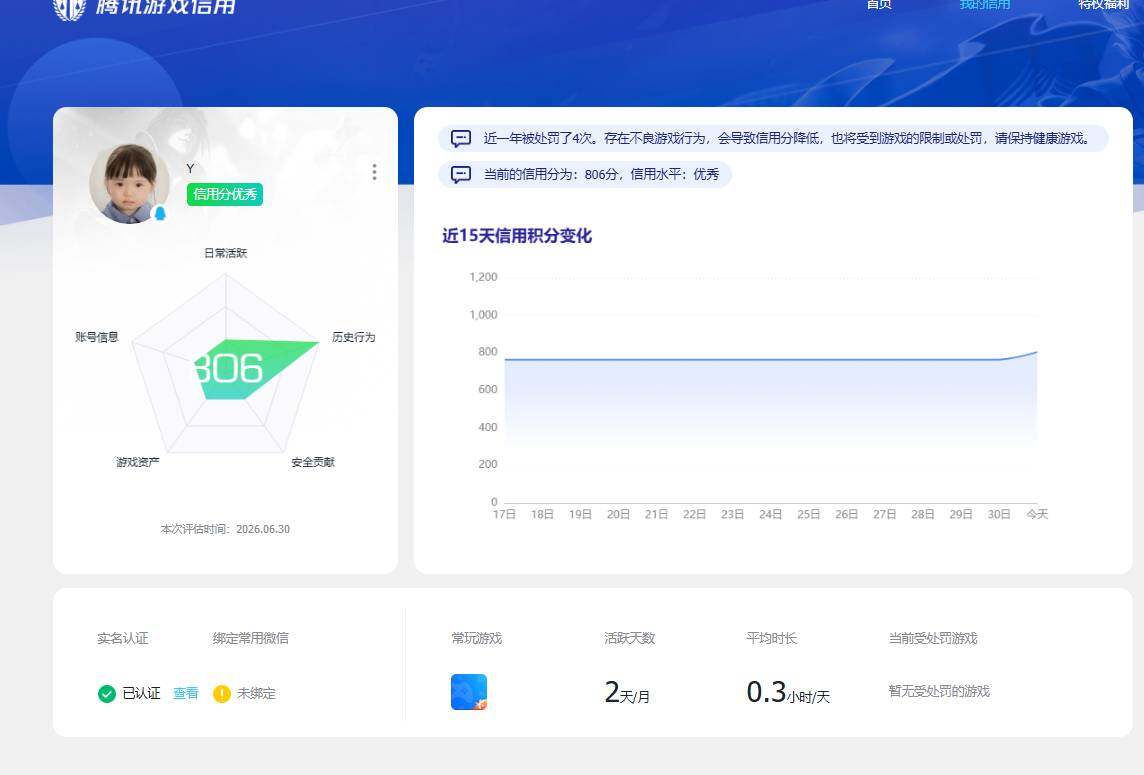Click the user avatar photo

click(129, 183)
